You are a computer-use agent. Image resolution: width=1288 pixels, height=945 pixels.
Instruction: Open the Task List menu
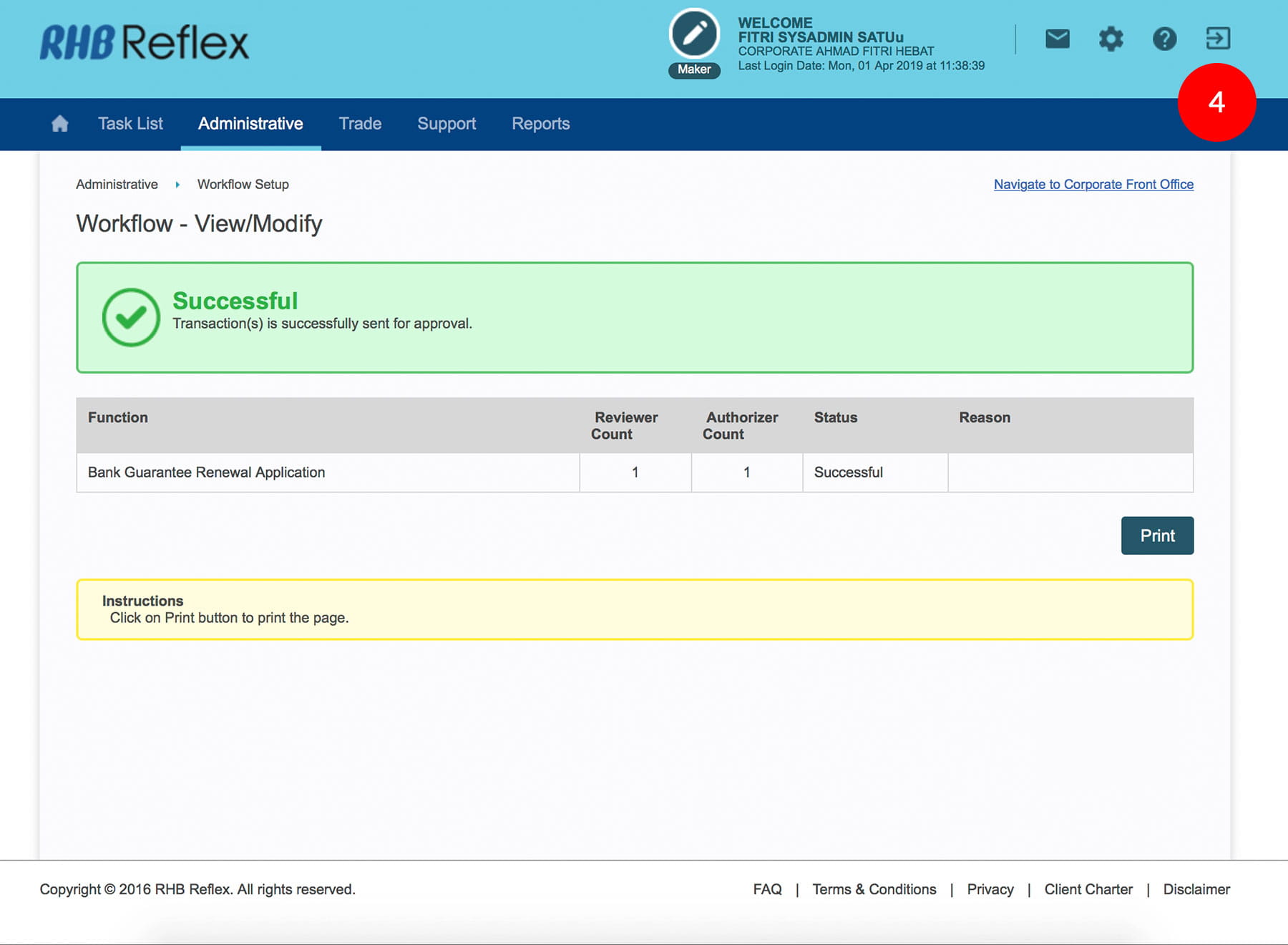click(x=130, y=124)
